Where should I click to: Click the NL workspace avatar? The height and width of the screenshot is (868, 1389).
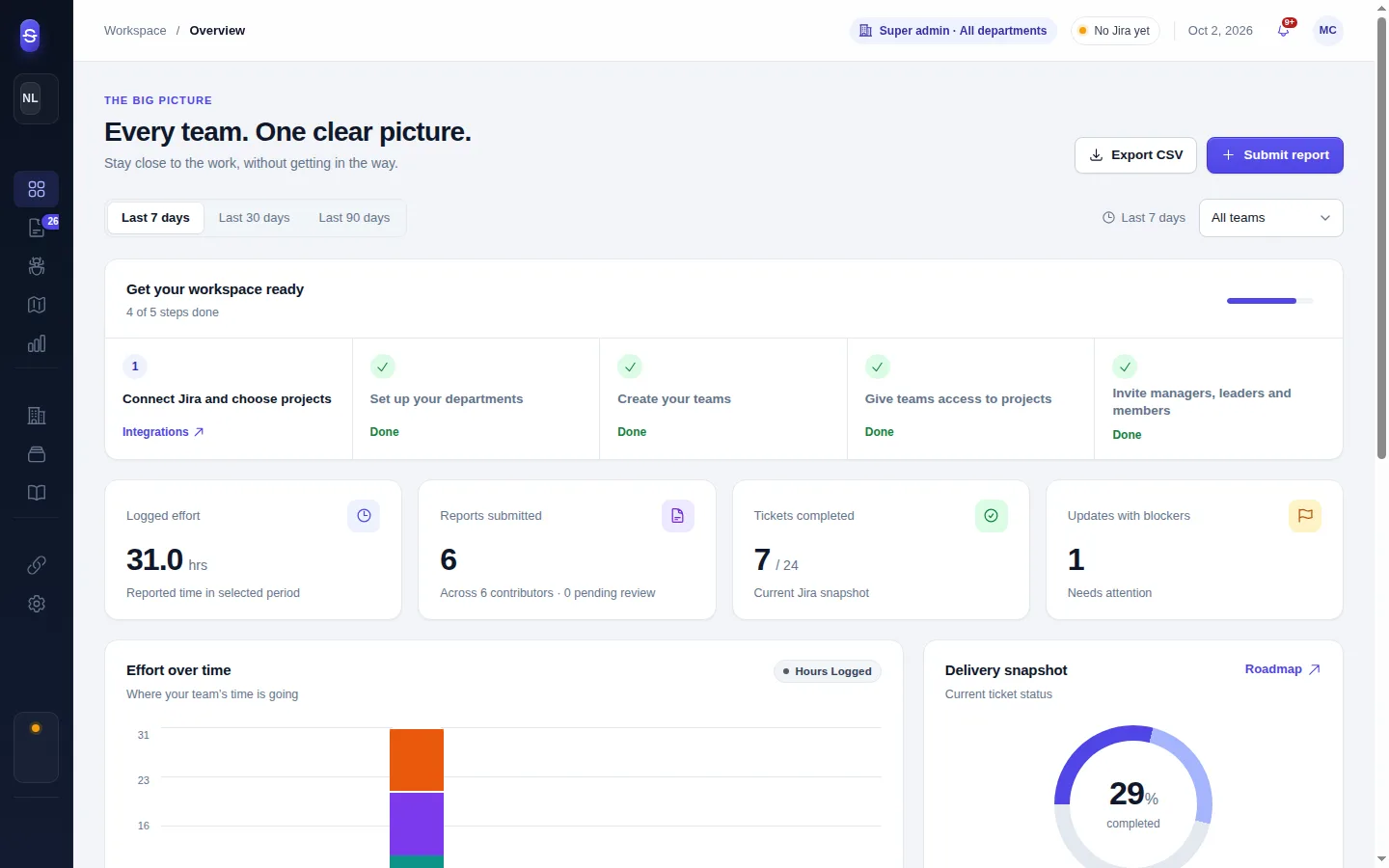pyautogui.click(x=31, y=98)
